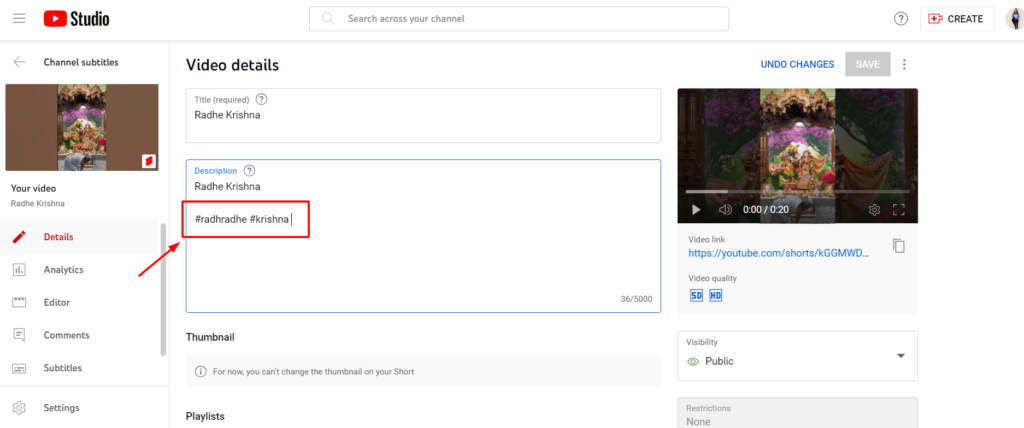Viewport: 1024px width, 428px height.
Task: Click the HD quality badge
Action: pyautogui.click(x=716, y=295)
